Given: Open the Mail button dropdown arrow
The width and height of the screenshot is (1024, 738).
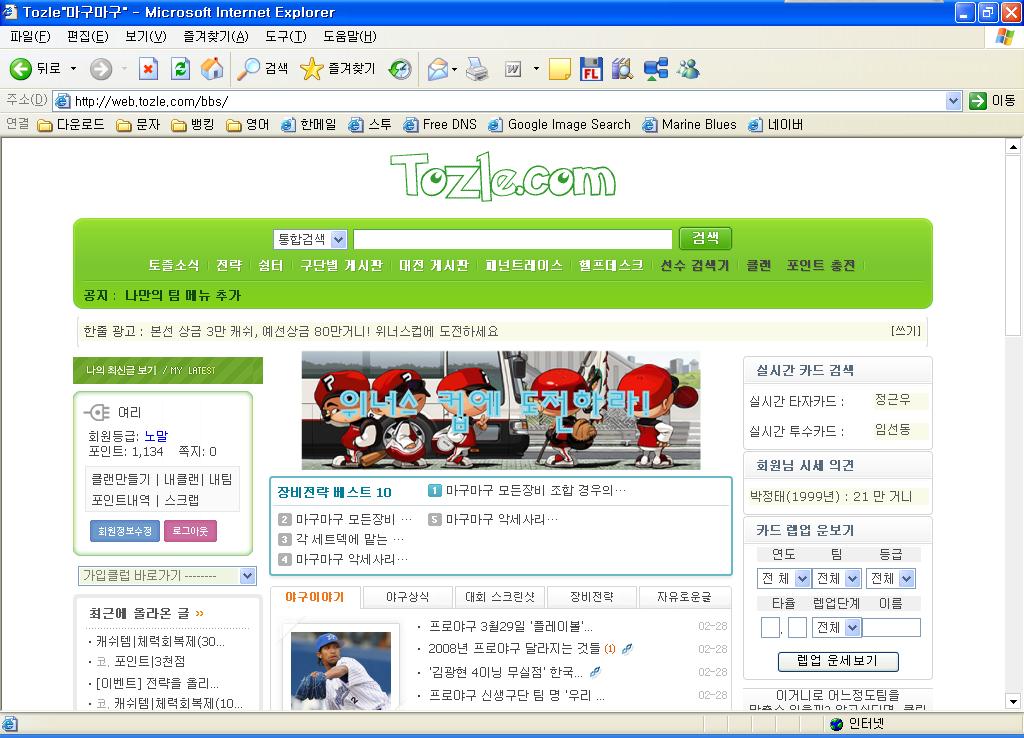Looking at the screenshot, I should [x=454, y=69].
